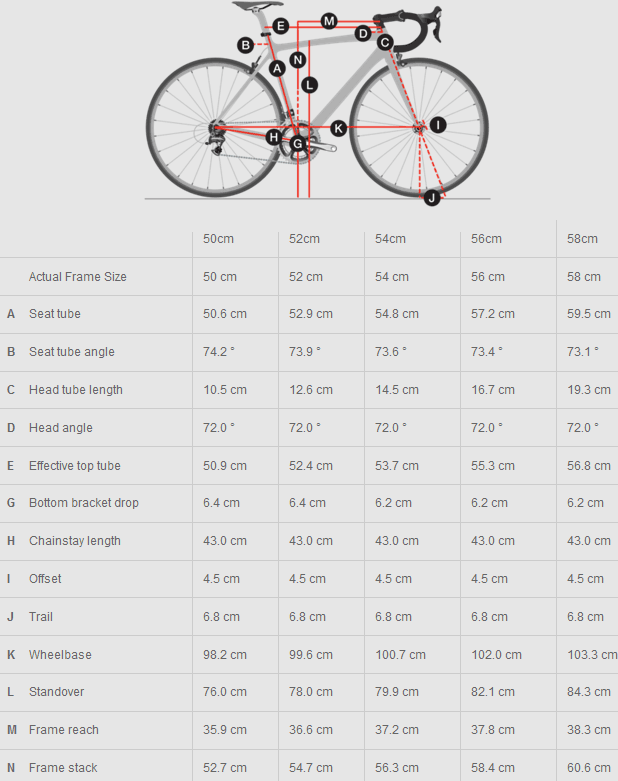Click the 56cm Standover value 82.1 cm
This screenshot has height=781, width=618.
pos(493,692)
